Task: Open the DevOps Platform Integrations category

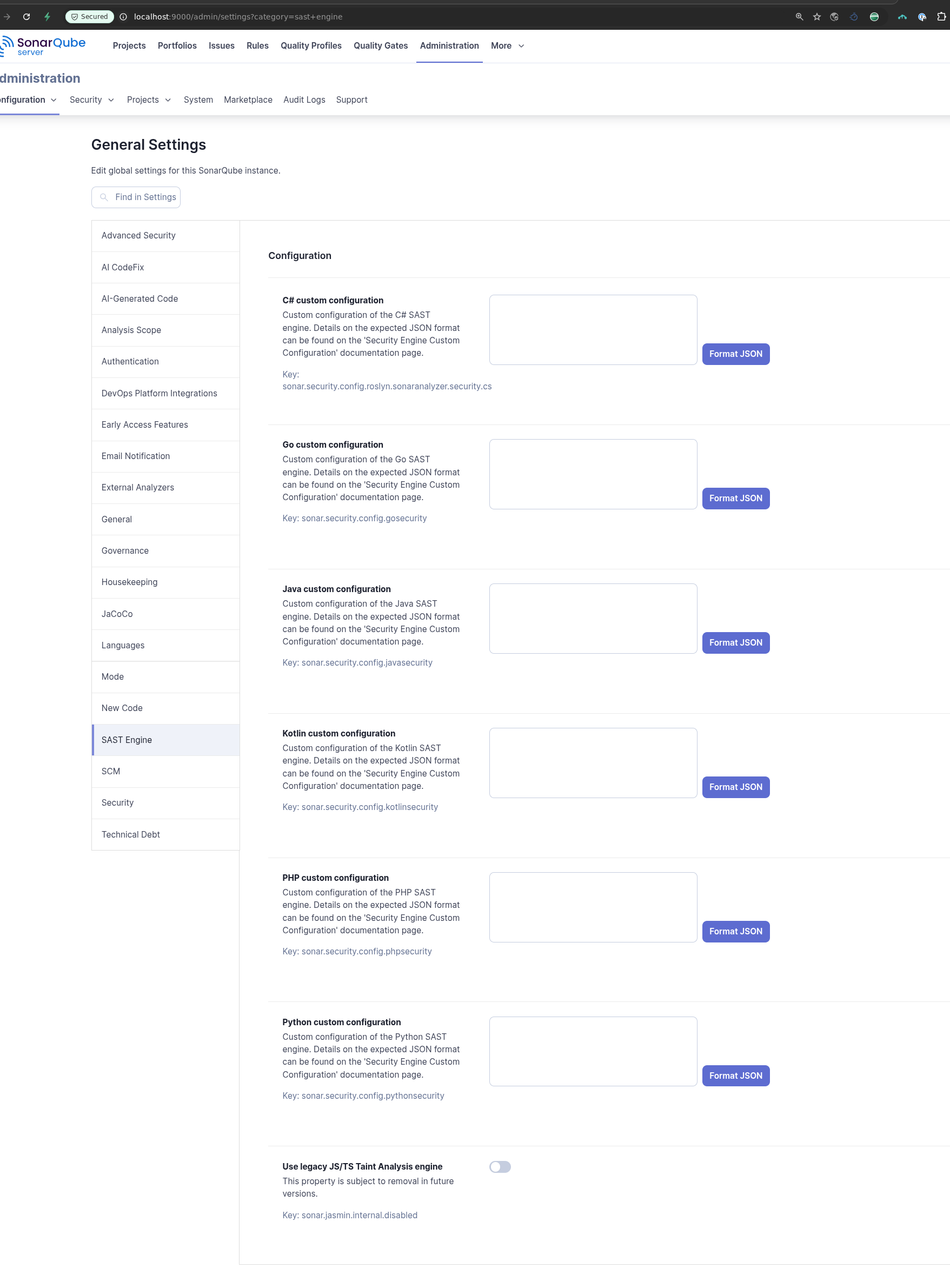Action: [x=160, y=393]
